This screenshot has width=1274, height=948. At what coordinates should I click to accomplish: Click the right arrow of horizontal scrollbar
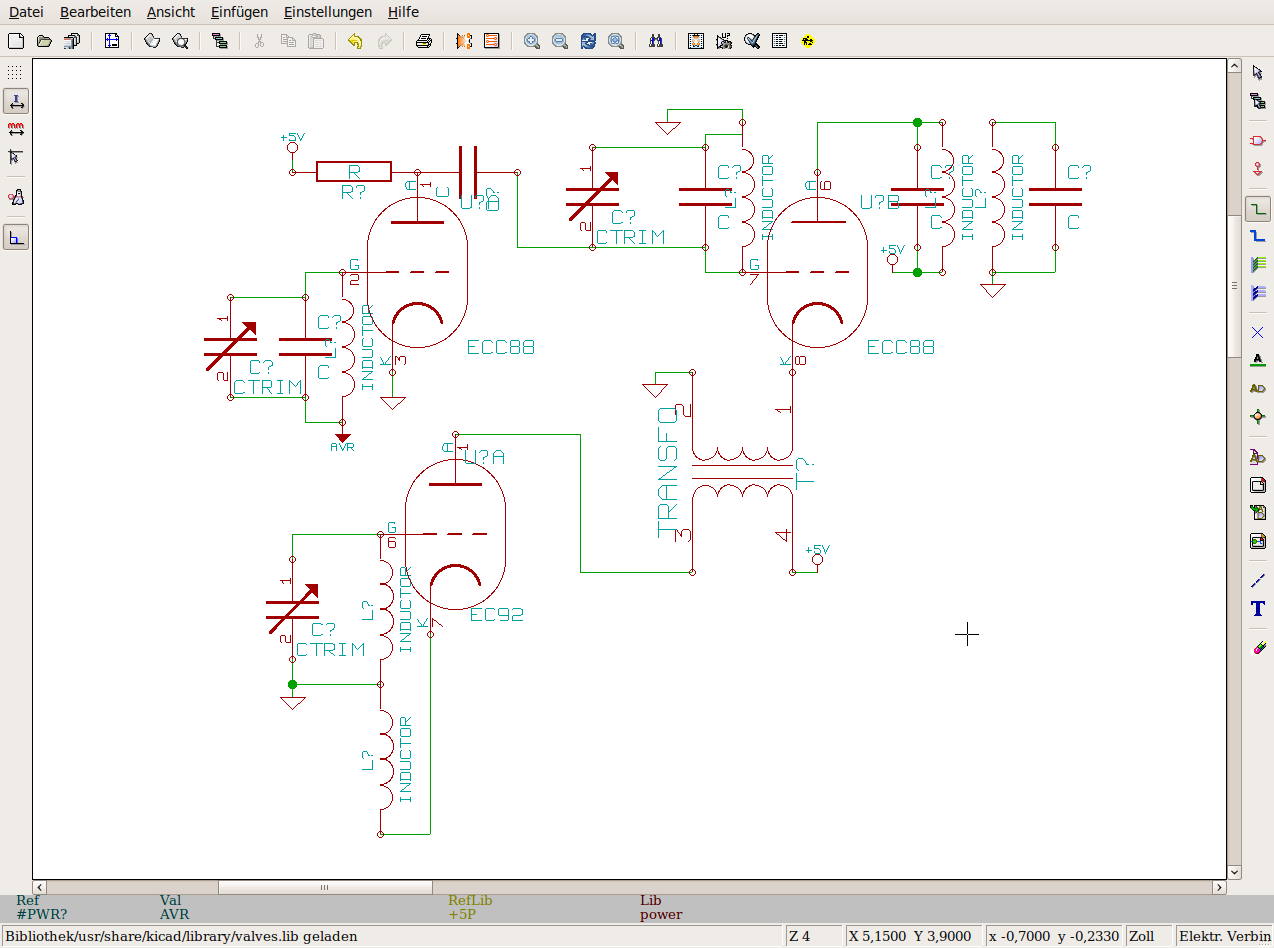[x=1219, y=887]
